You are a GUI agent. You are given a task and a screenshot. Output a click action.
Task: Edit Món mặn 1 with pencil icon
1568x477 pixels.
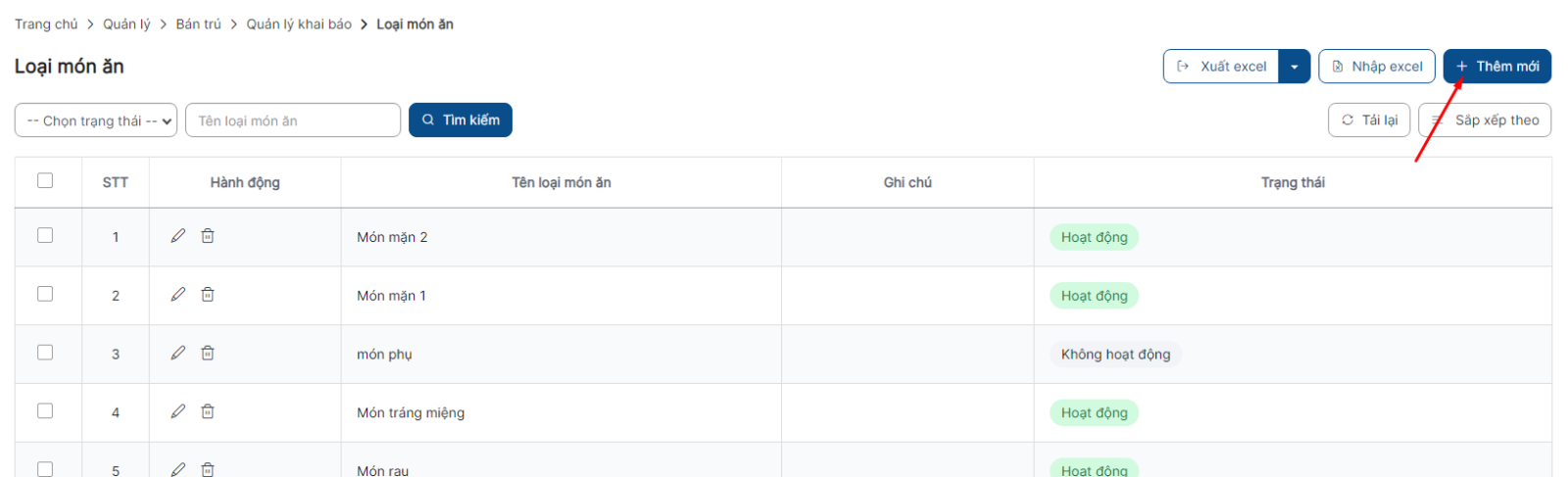point(178,295)
